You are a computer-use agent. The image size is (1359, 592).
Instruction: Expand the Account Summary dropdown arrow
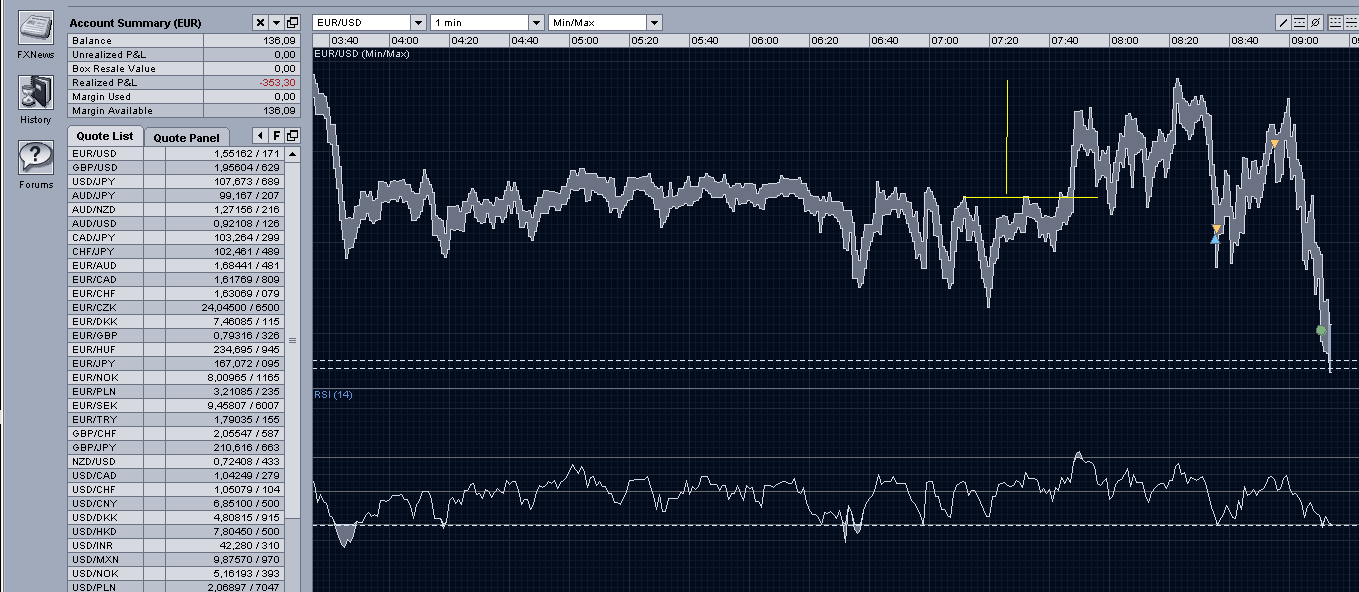[x=276, y=22]
